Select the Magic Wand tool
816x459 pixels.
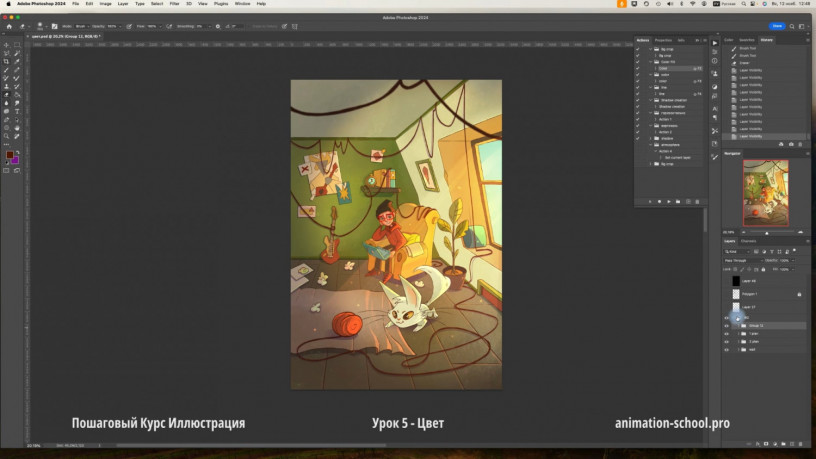click(x=17, y=53)
